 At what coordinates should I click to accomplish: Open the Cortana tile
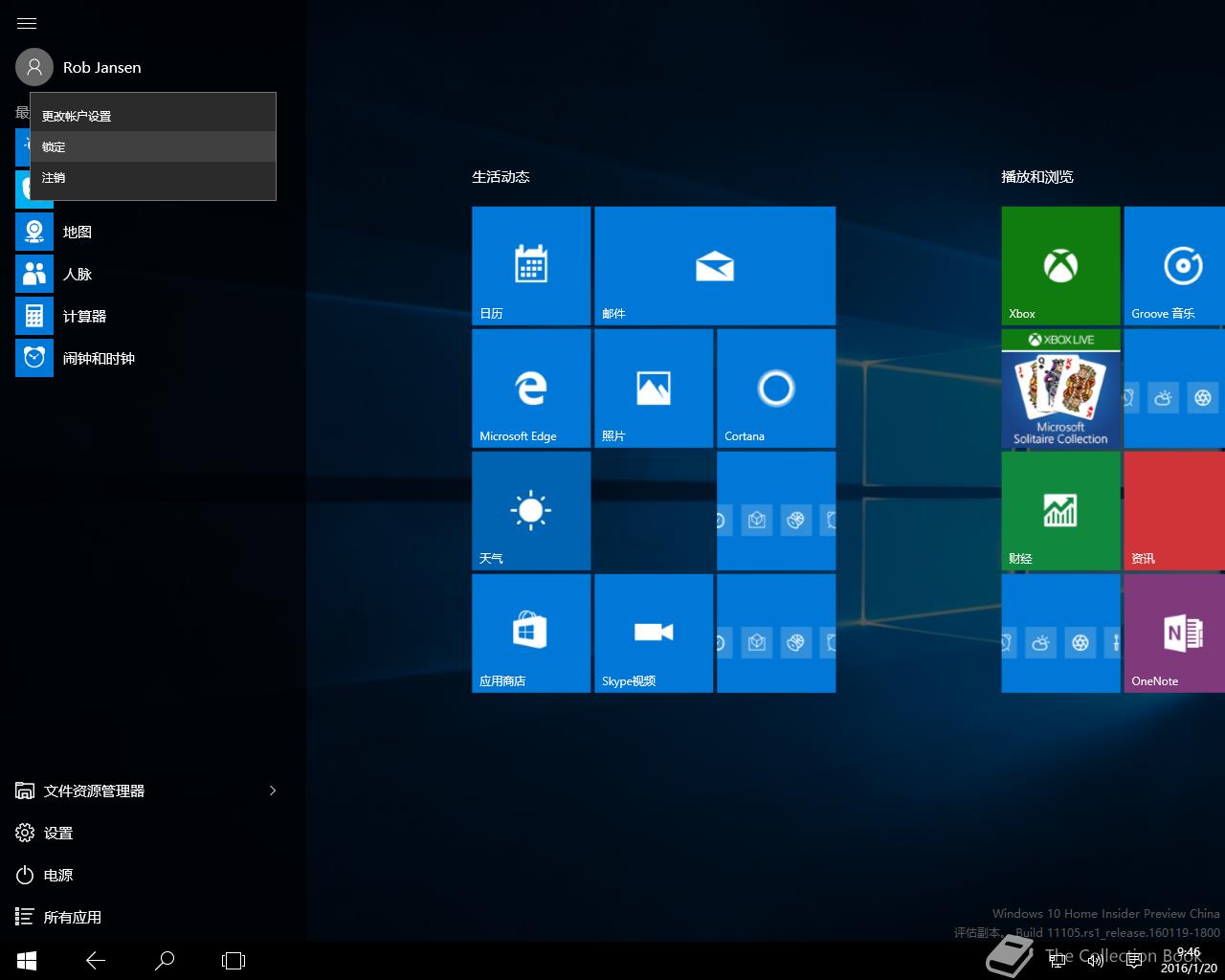tap(776, 389)
